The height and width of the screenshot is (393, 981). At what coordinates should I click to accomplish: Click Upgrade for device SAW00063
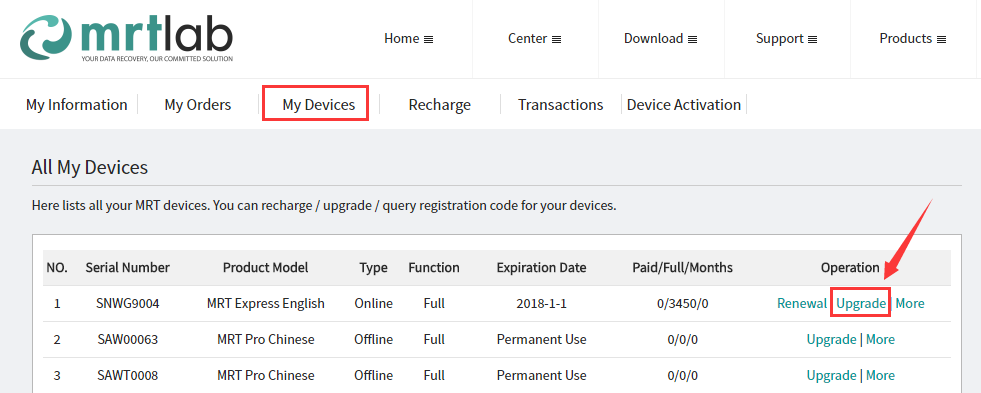pos(831,339)
